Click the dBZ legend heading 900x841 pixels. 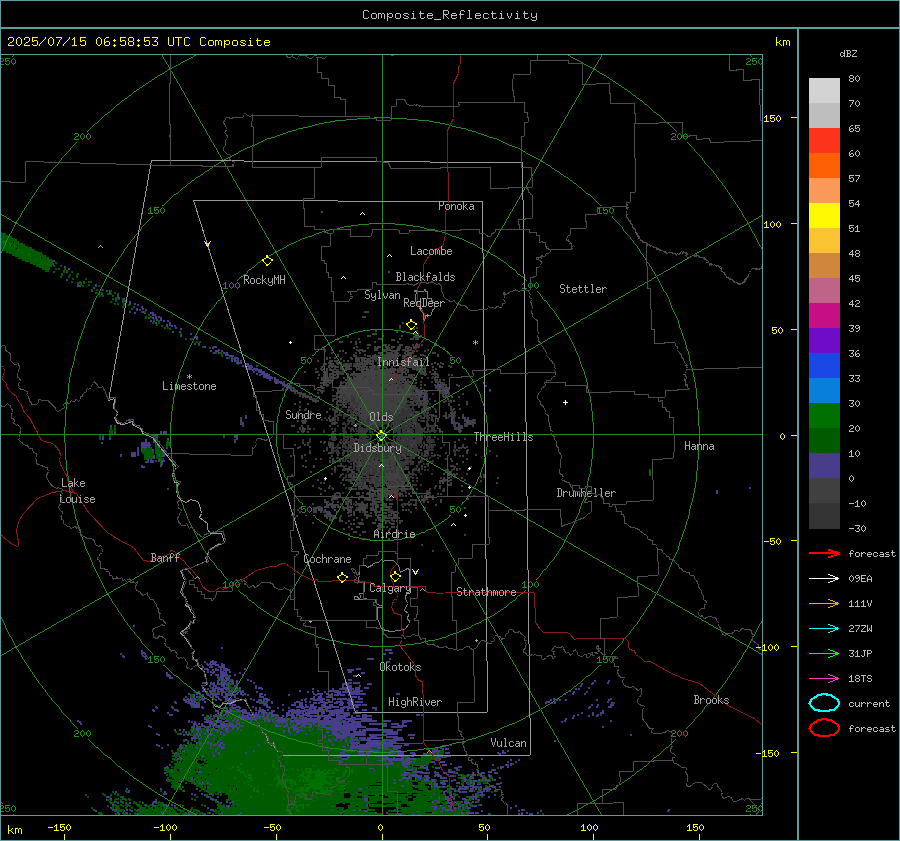pyautogui.click(x=848, y=54)
